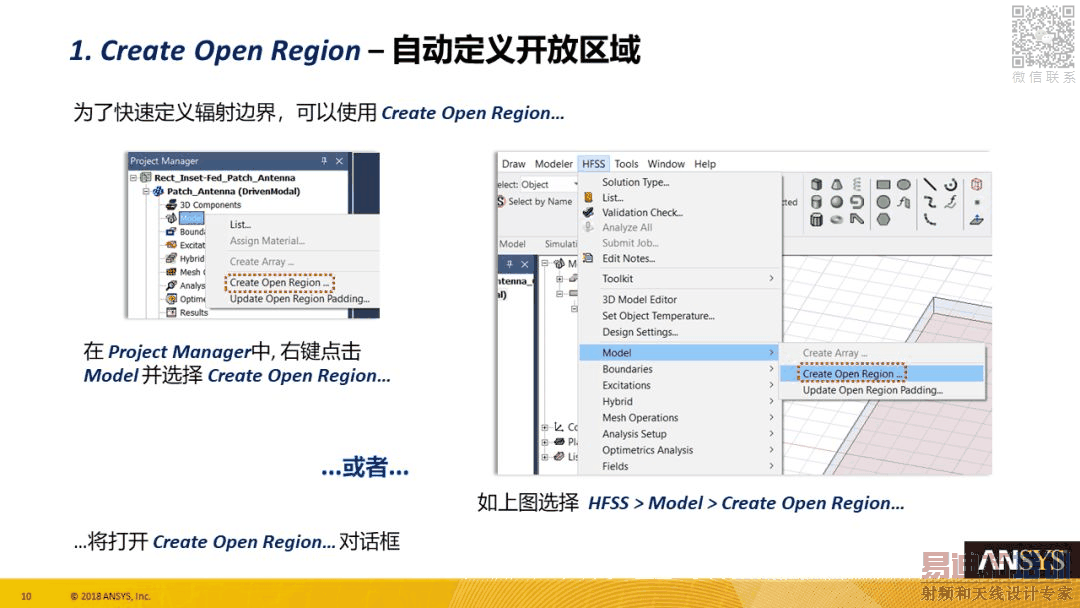Select the Draw center-point arc icon

click(951, 185)
